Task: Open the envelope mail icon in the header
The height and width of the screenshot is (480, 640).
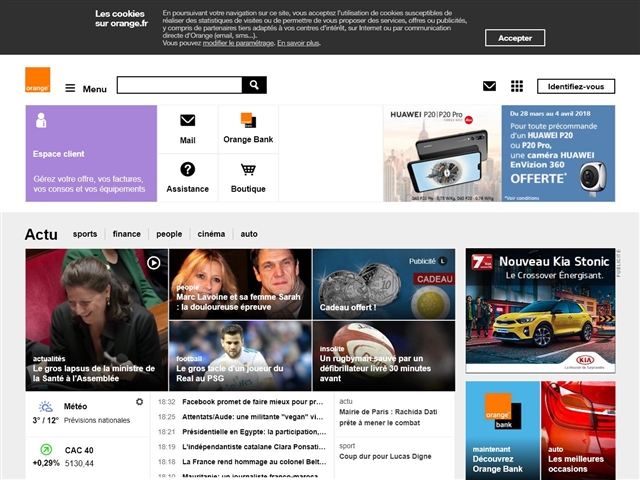Action: click(x=489, y=86)
